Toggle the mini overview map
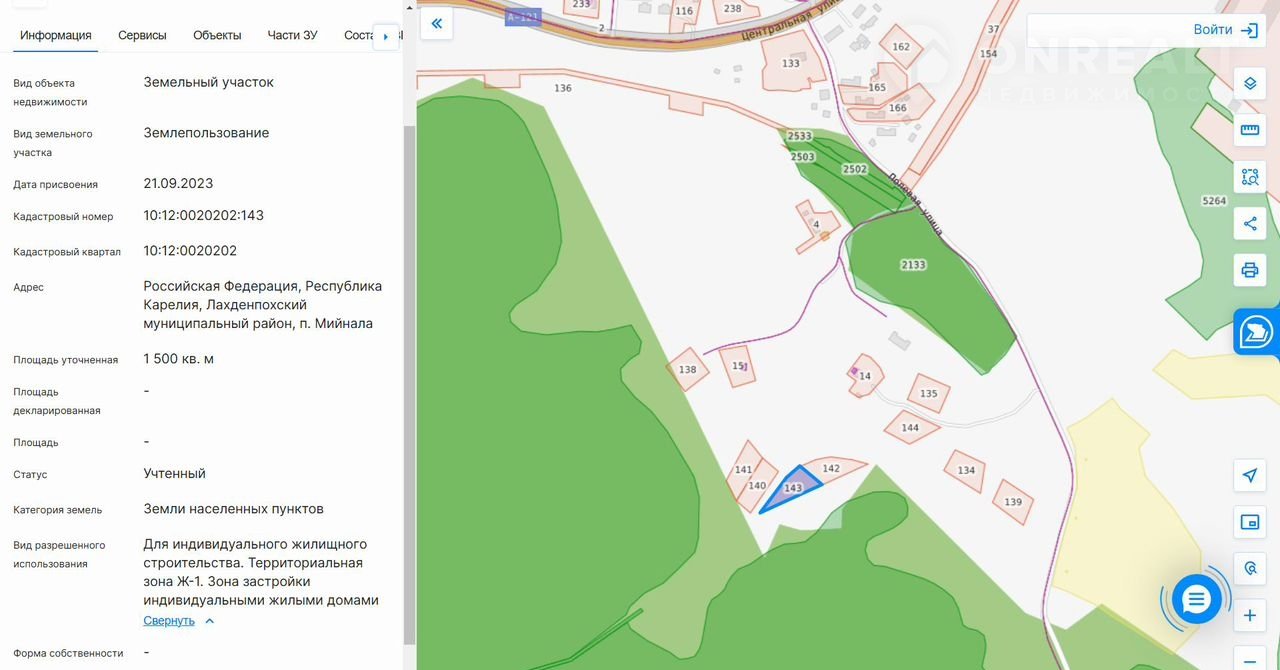1280x670 pixels. pyautogui.click(x=1249, y=522)
